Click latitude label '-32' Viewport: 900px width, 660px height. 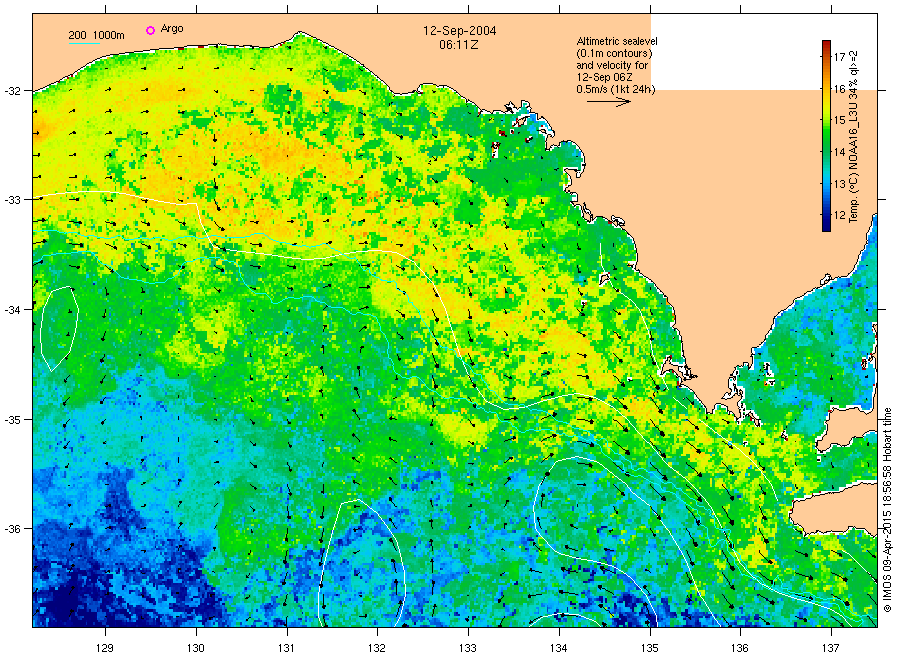coord(11,91)
